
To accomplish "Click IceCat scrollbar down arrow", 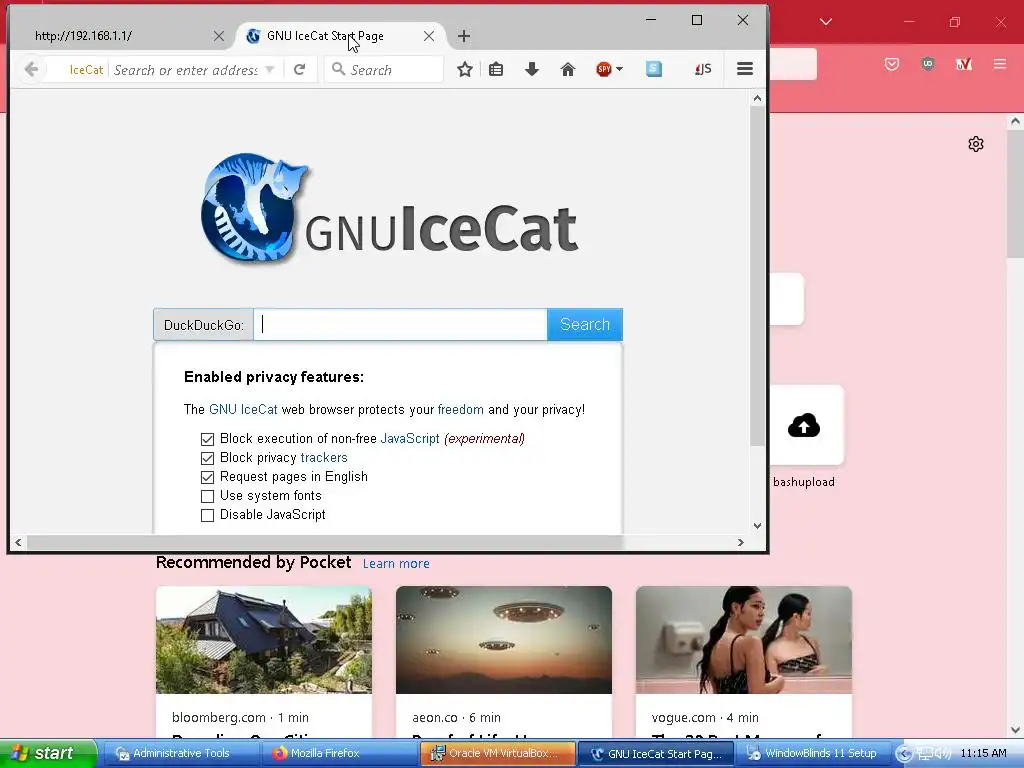I will (x=757, y=526).
